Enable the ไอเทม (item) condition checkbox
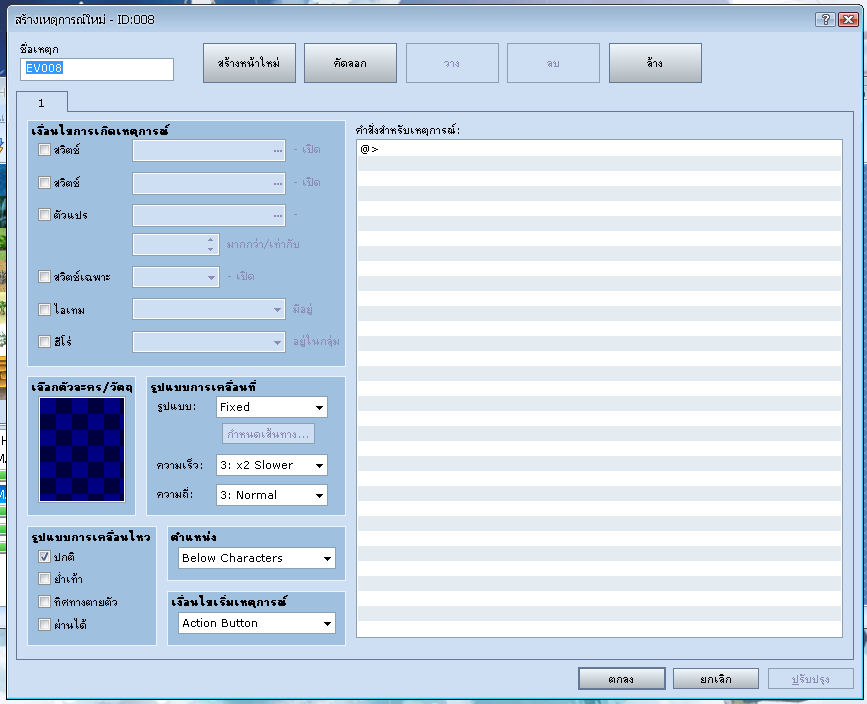The image size is (867, 704). pyautogui.click(x=44, y=310)
